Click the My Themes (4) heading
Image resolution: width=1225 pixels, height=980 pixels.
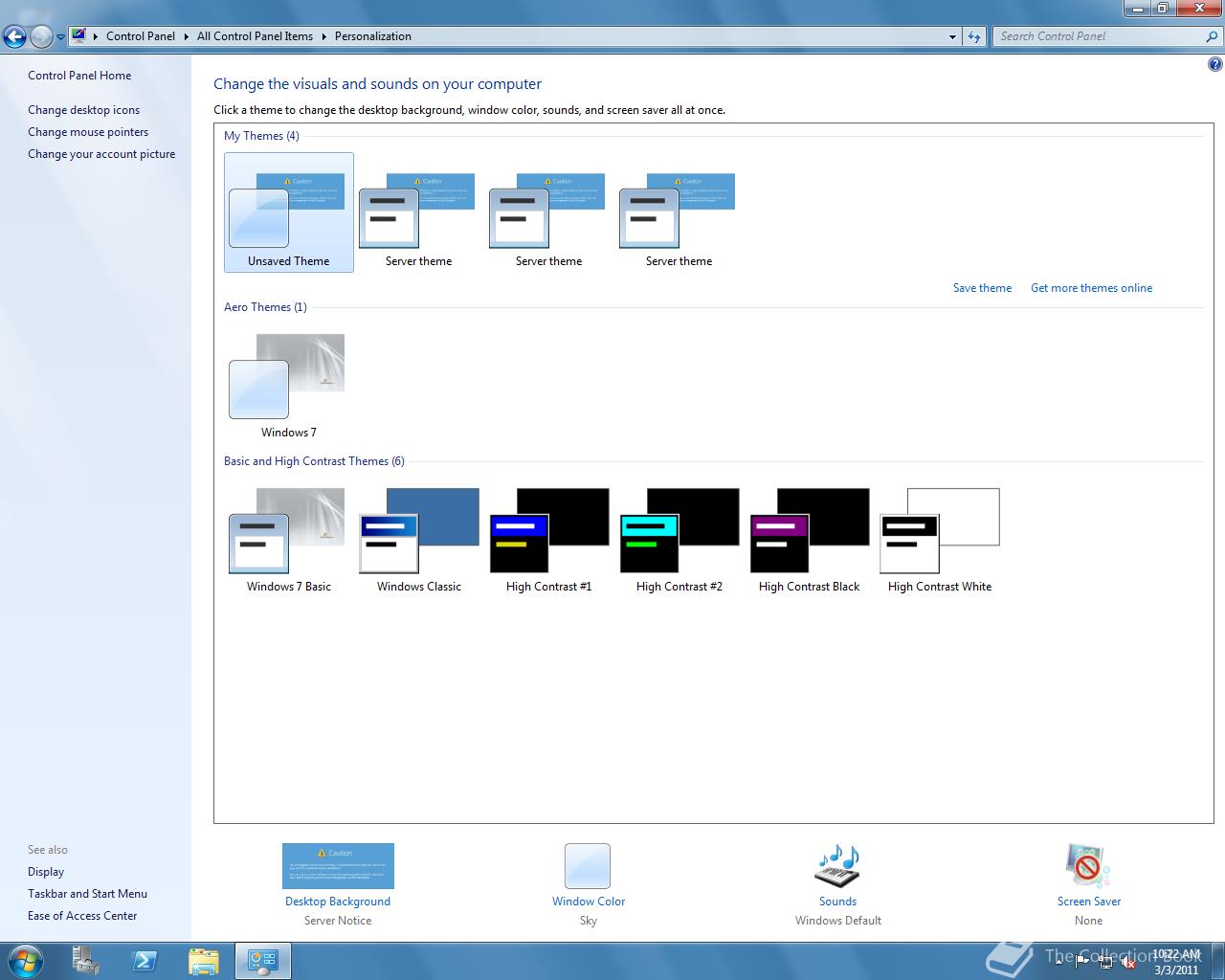tap(261, 136)
